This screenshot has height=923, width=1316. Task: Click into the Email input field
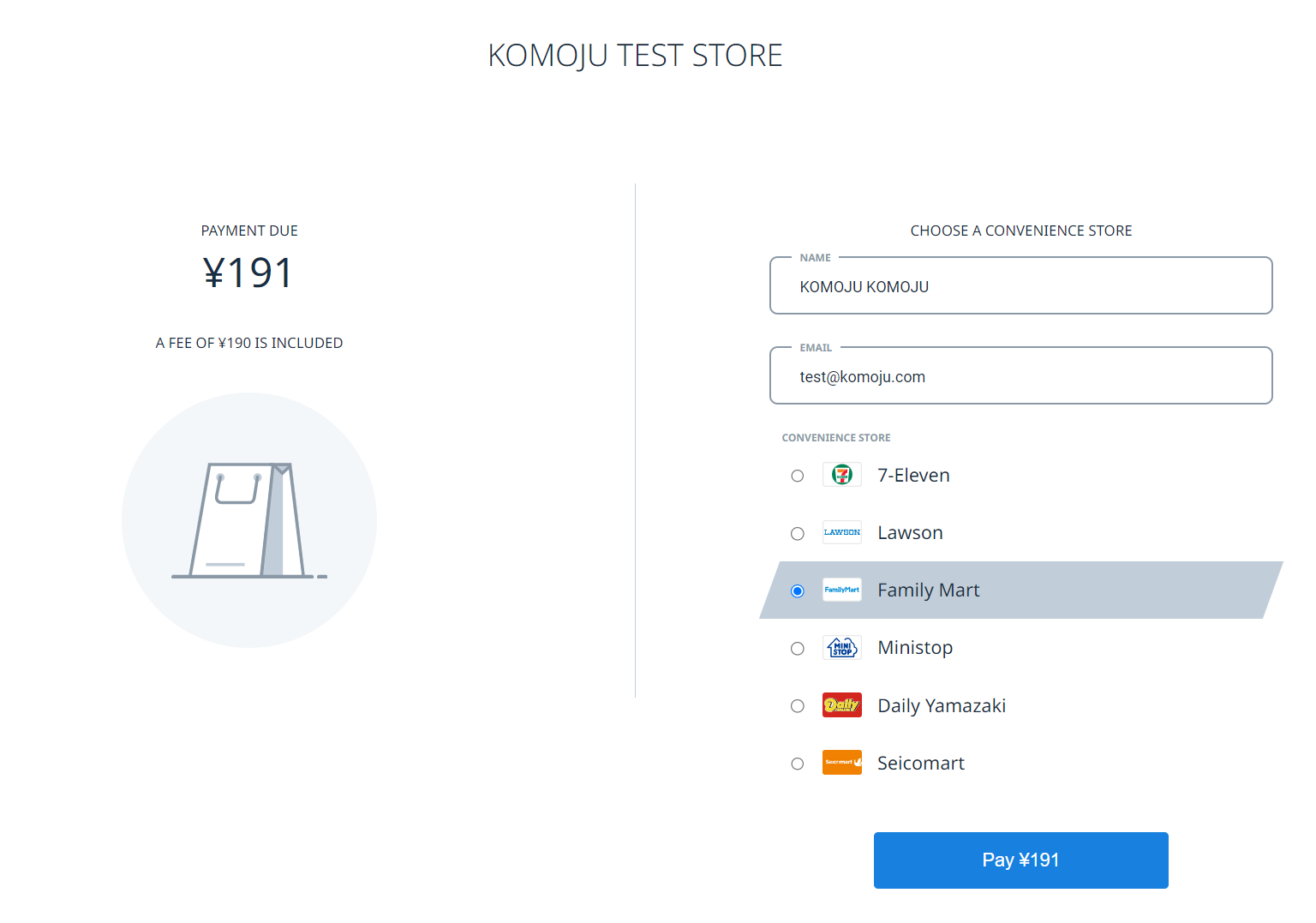[x=1020, y=377]
